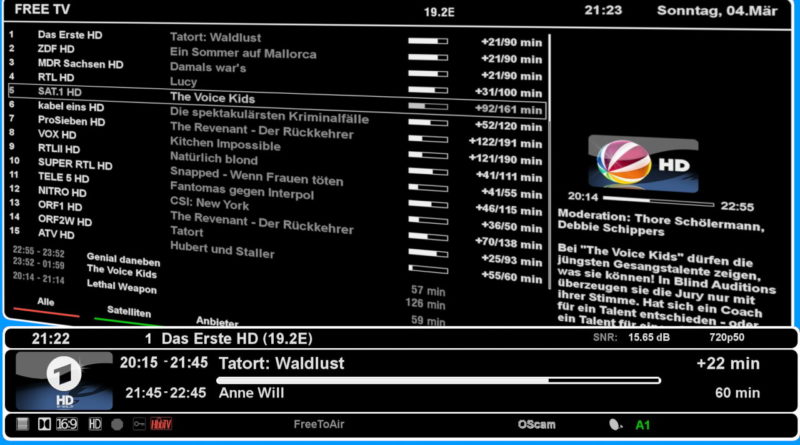Select channel ProSieben HD
This screenshot has width=800, height=445.
71,121
